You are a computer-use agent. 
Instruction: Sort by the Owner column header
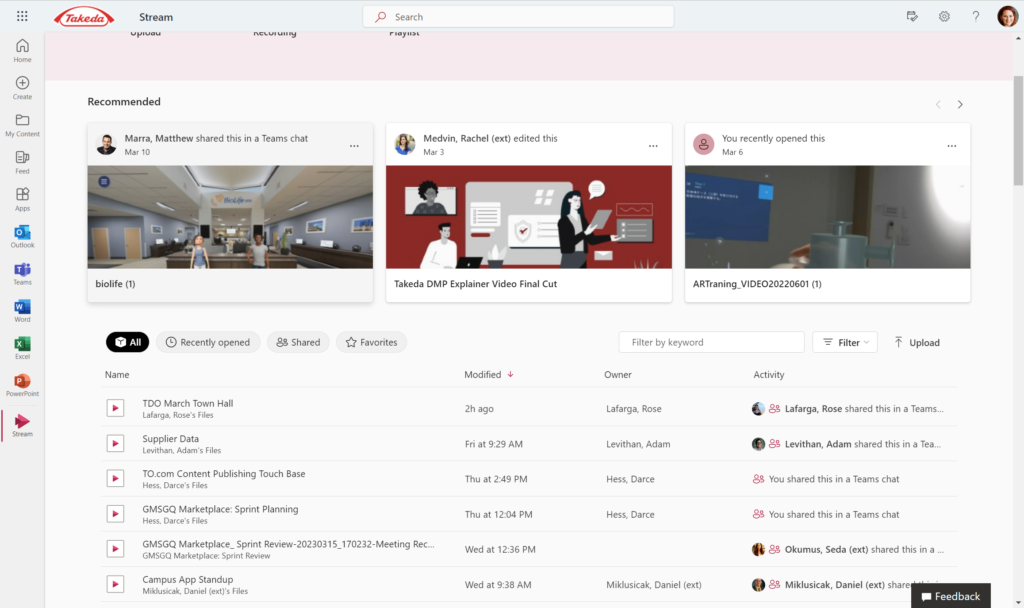(618, 374)
